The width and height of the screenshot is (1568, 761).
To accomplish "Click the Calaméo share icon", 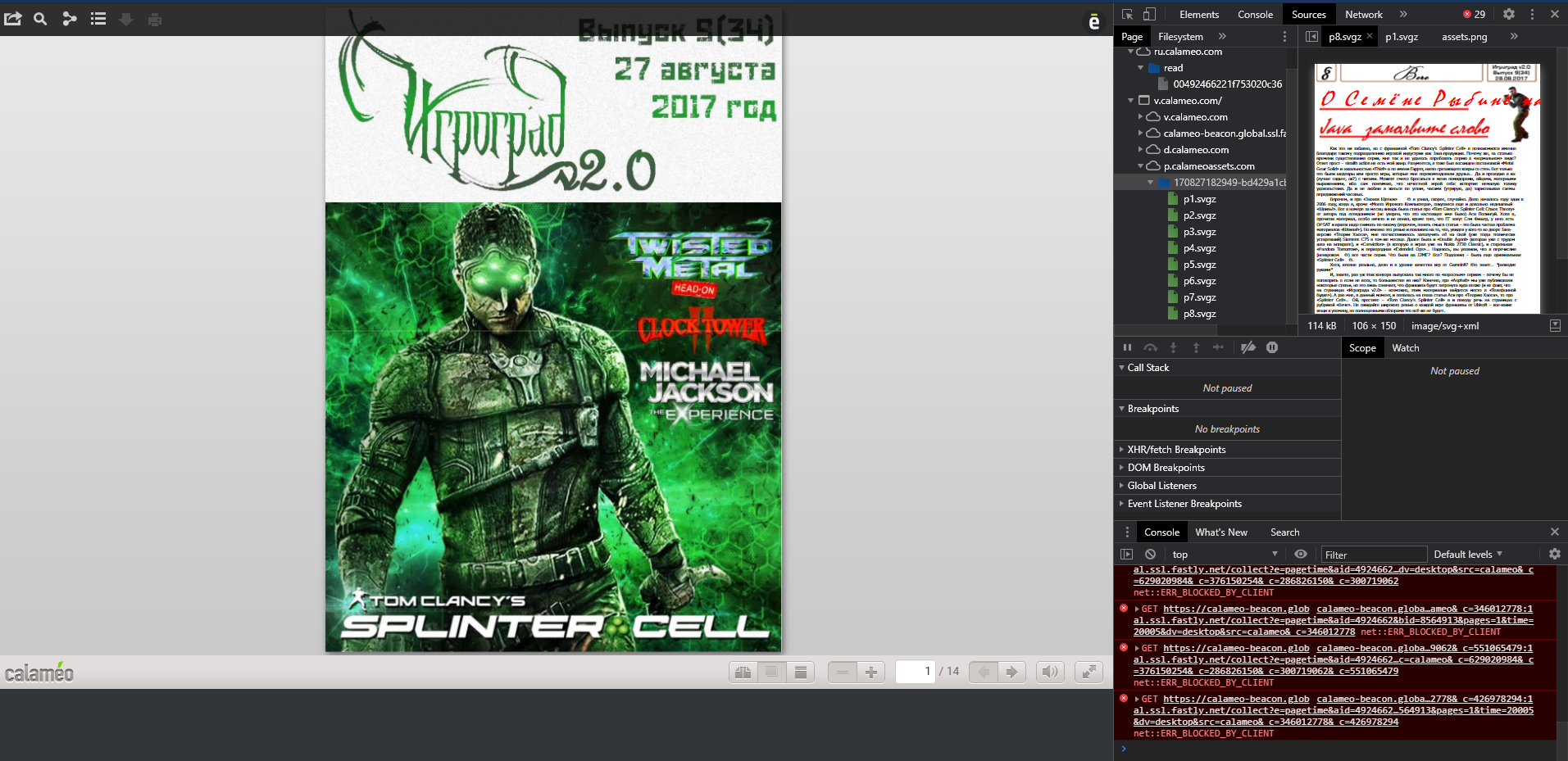I will (13, 19).
